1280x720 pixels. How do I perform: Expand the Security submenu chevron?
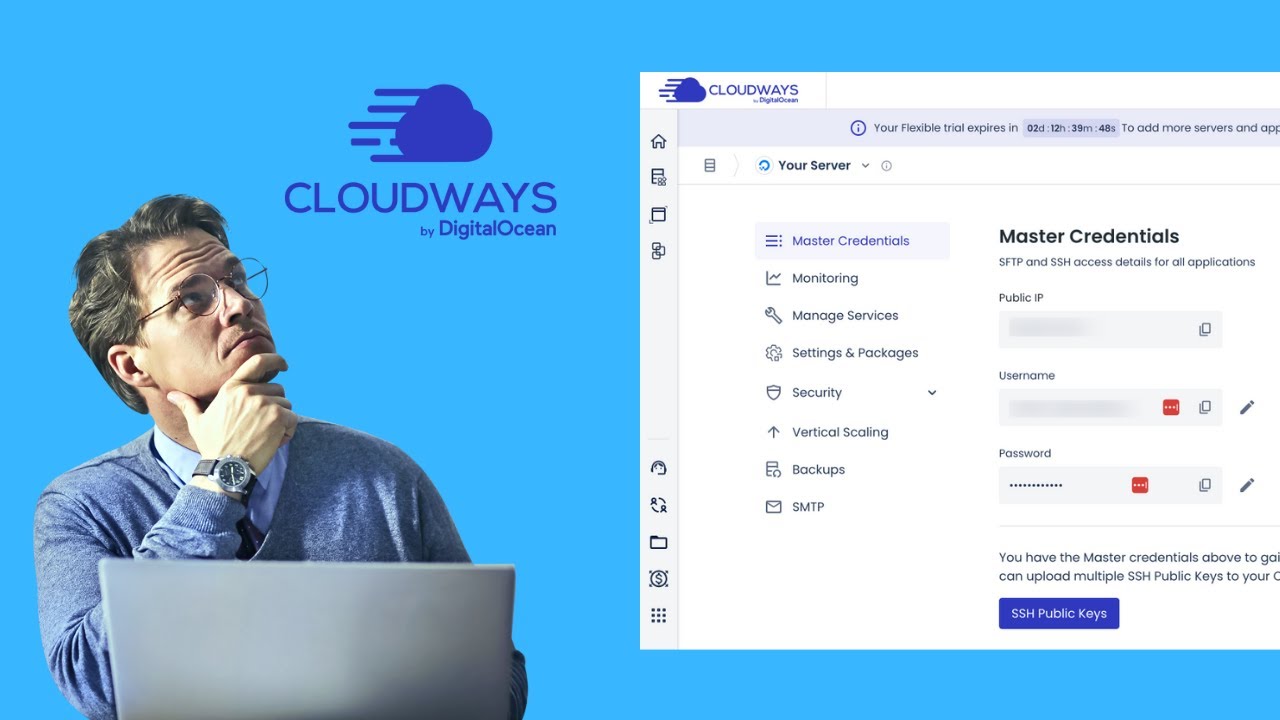click(932, 393)
